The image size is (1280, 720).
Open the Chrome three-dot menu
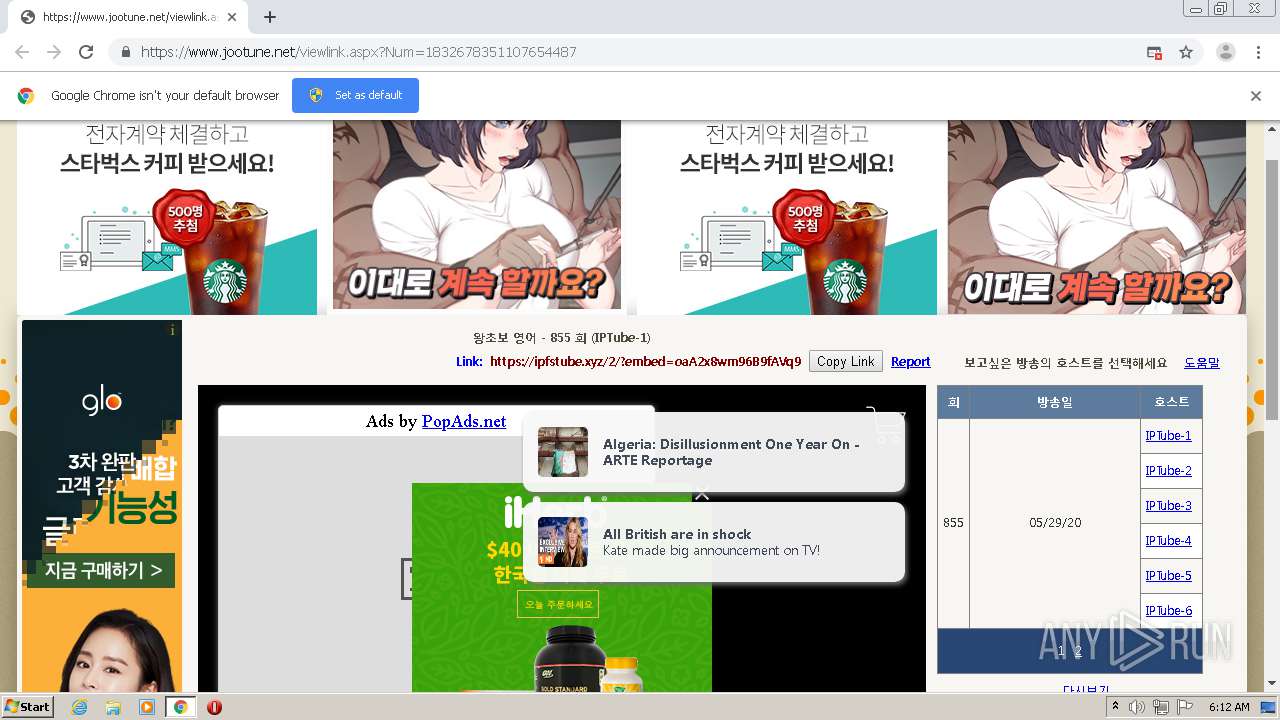(x=1258, y=52)
